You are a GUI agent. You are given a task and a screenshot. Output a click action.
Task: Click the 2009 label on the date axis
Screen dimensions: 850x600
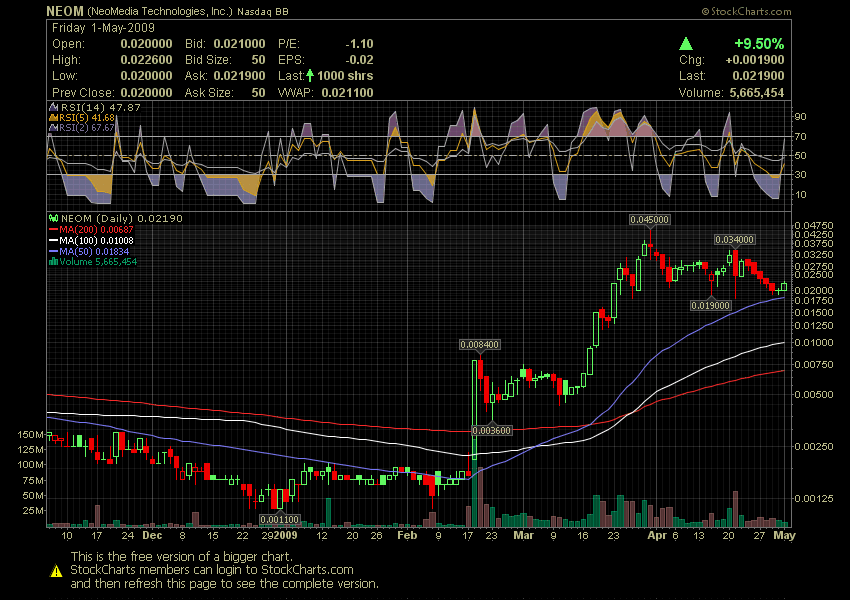(x=285, y=536)
